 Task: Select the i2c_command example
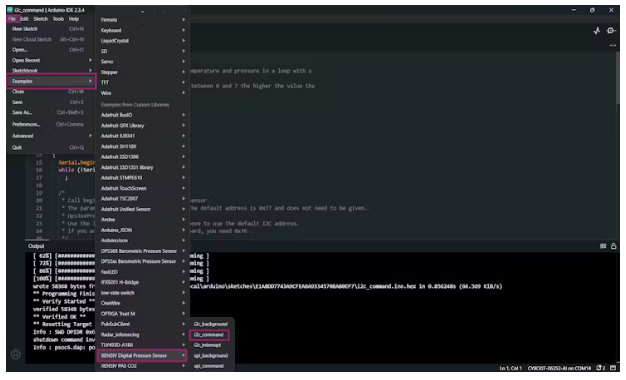(x=209, y=335)
